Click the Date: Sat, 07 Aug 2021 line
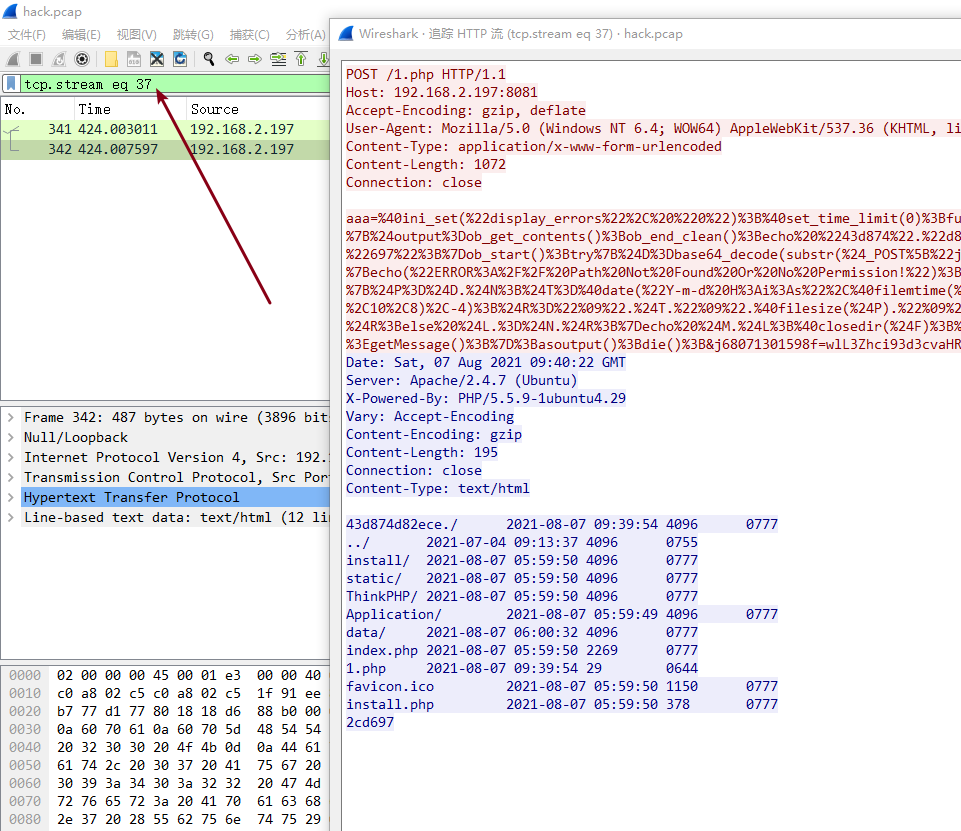The height and width of the screenshot is (831, 961). click(485, 362)
